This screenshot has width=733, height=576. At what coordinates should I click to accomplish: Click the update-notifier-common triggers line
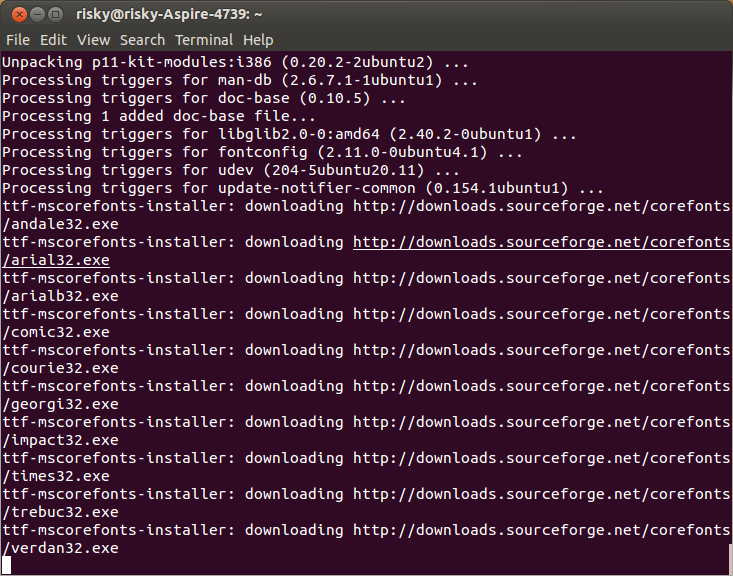coord(302,188)
